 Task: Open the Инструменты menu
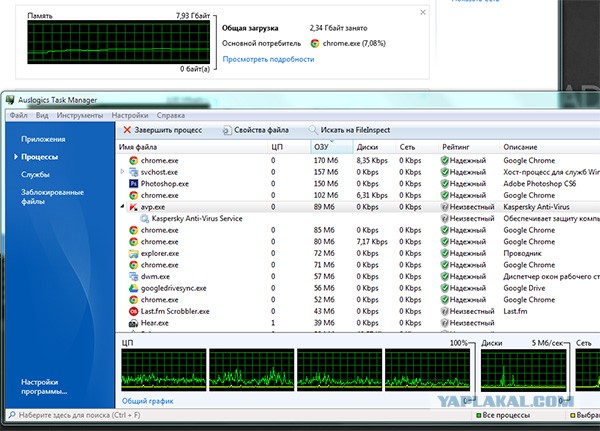coord(80,115)
